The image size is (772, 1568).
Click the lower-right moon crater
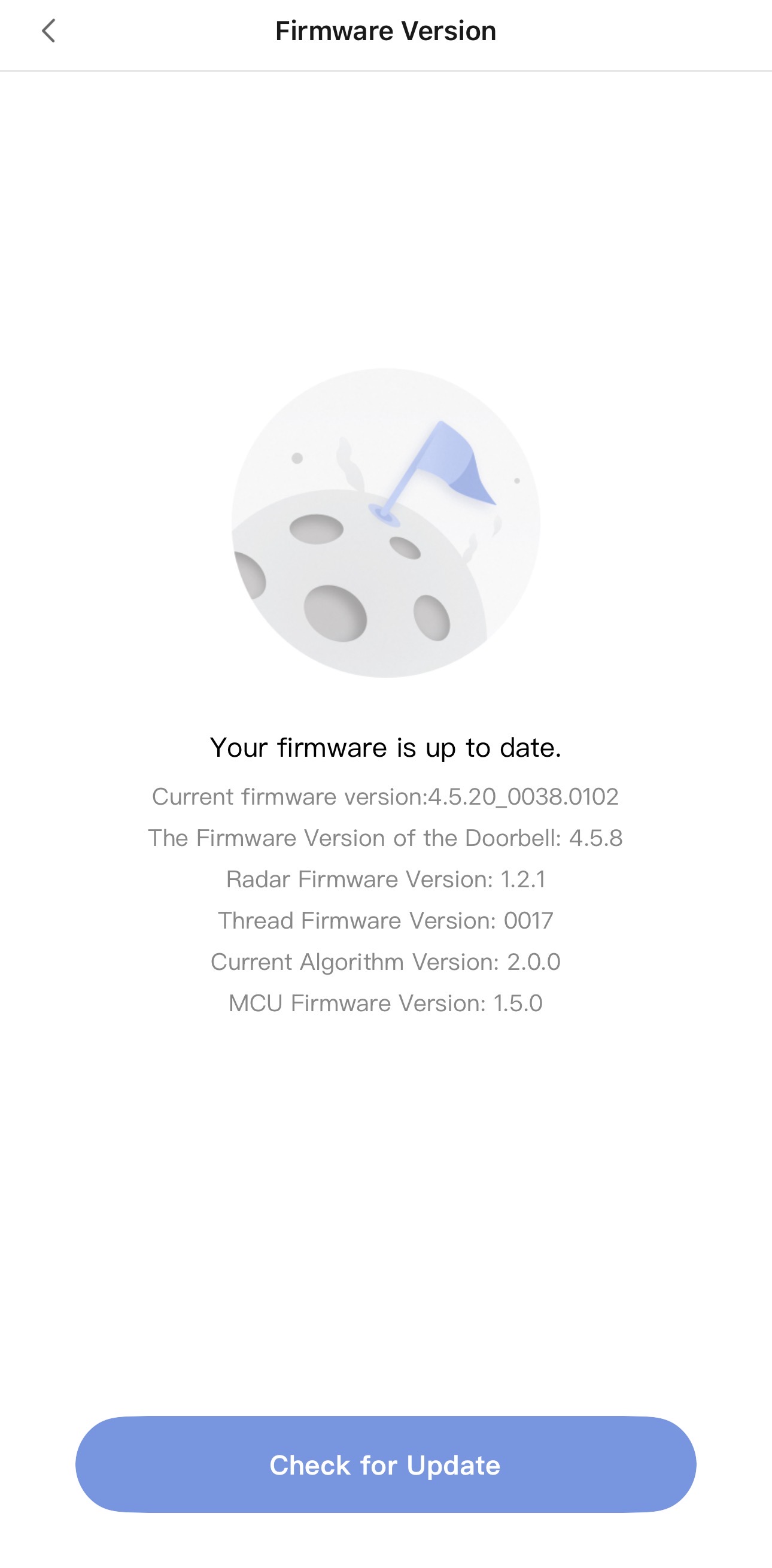coord(431,618)
